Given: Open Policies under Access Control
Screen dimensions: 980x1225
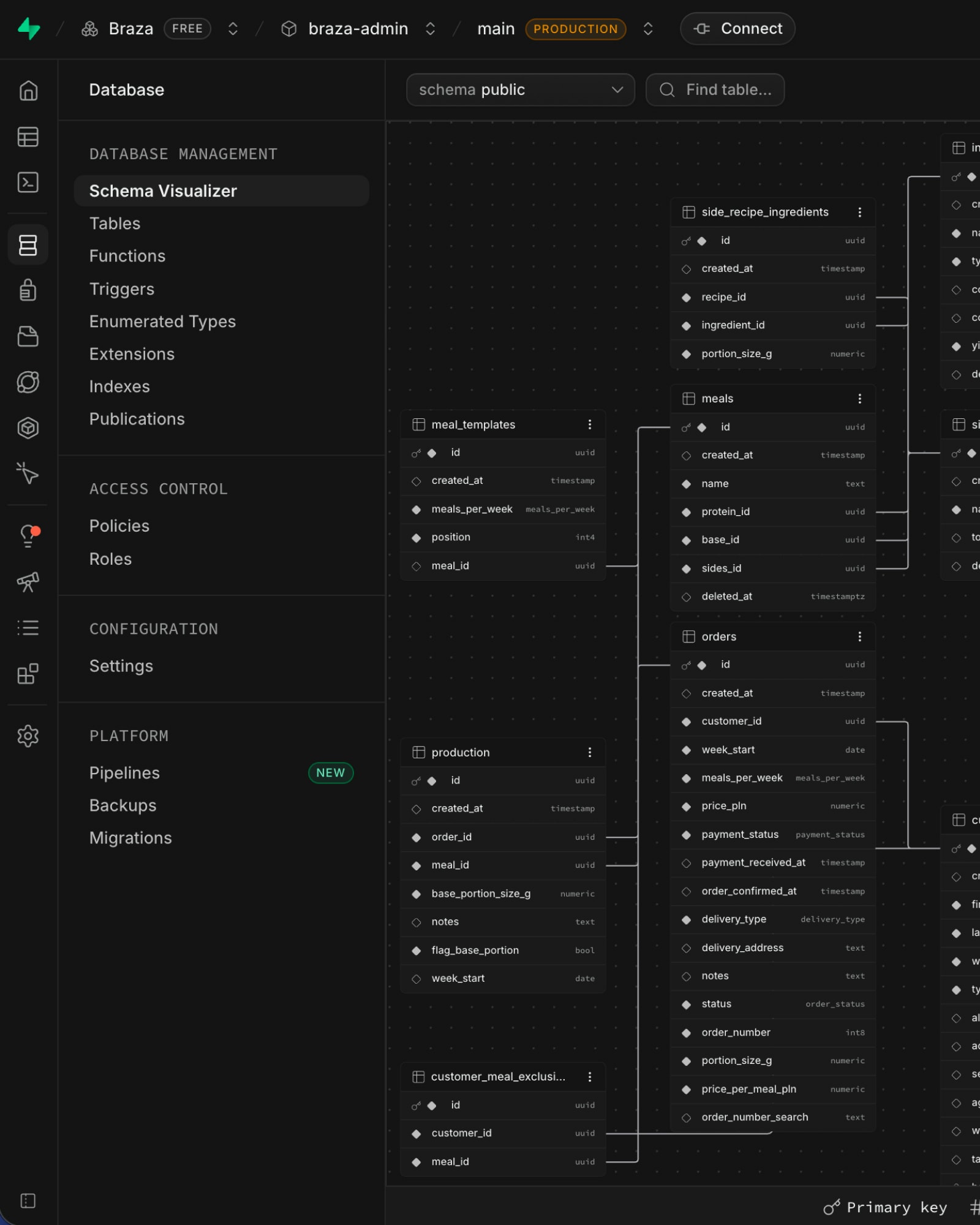Looking at the screenshot, I should coord(119,526).
